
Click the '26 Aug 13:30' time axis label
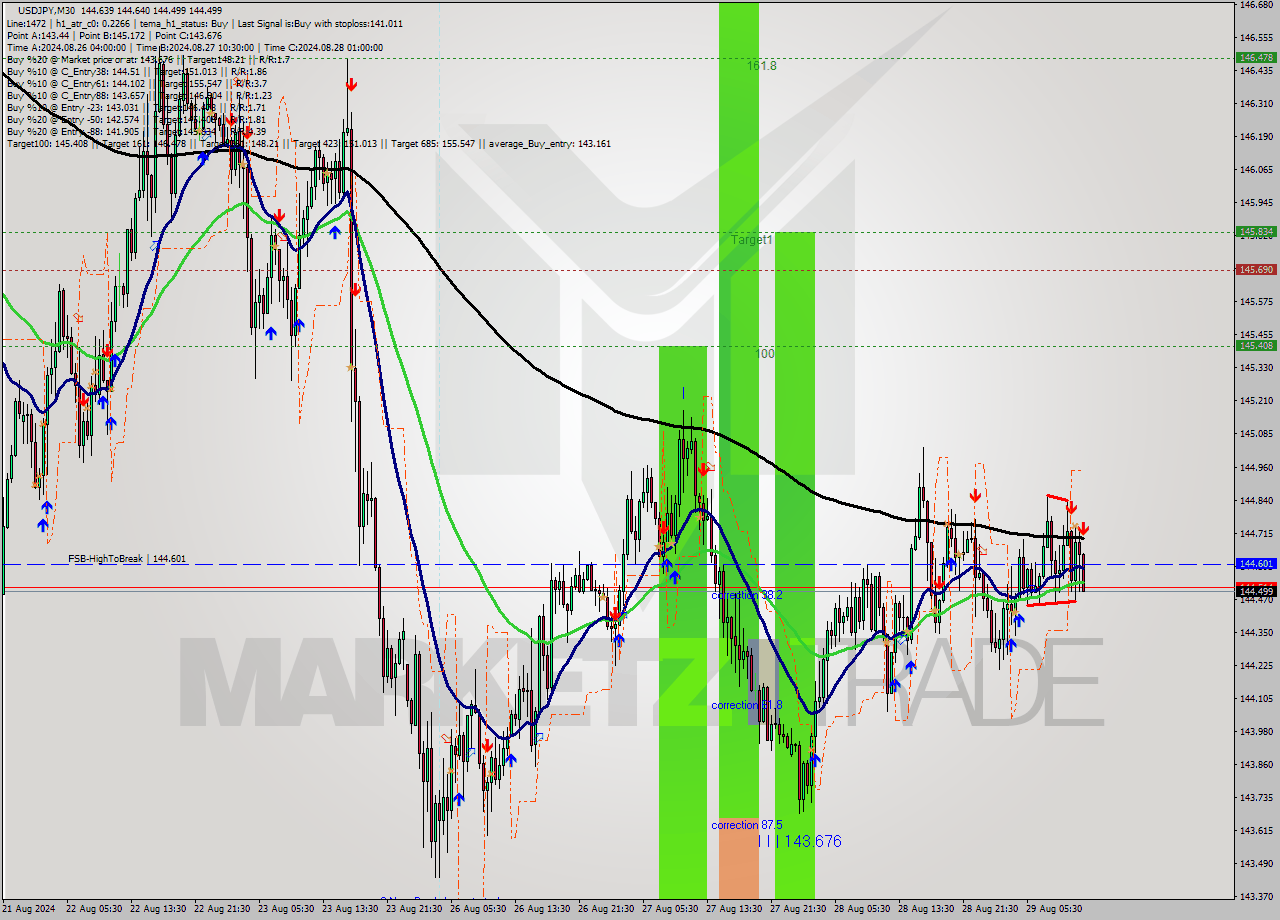click(x=542, y=909)
